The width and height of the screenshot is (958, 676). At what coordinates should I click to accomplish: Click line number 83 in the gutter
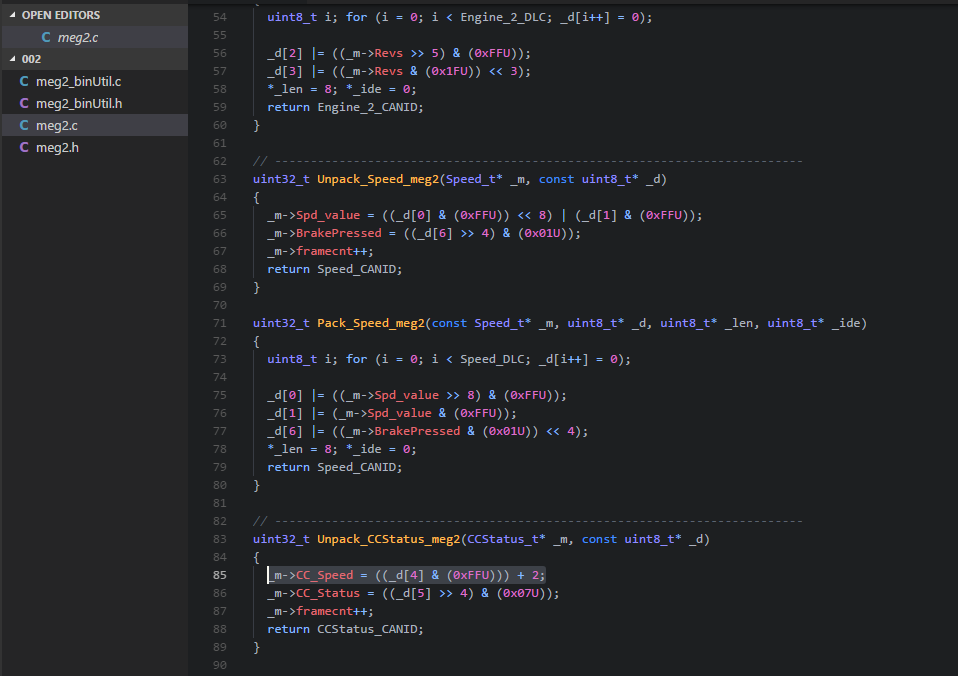click(219, 538)
